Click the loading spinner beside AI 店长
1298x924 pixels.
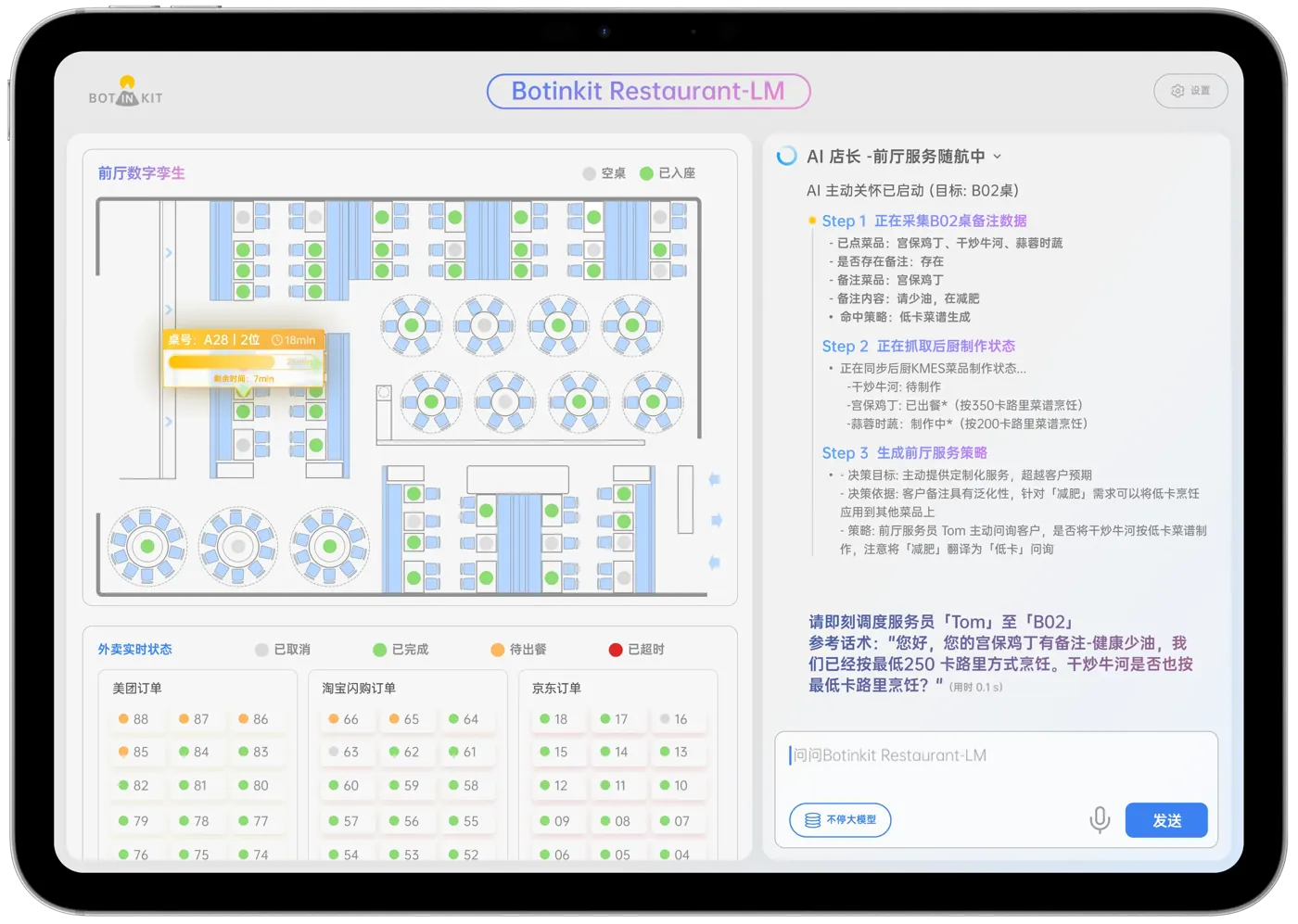[786, 156]
